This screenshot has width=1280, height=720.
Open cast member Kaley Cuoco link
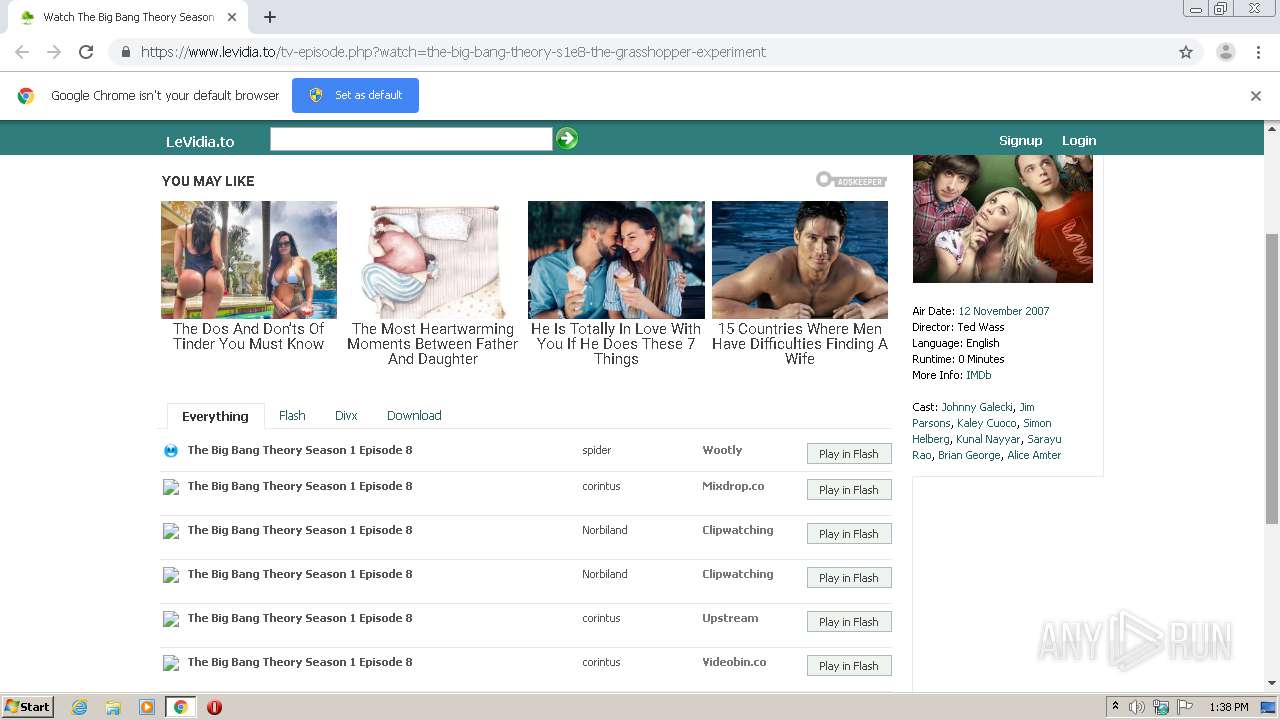986,423
